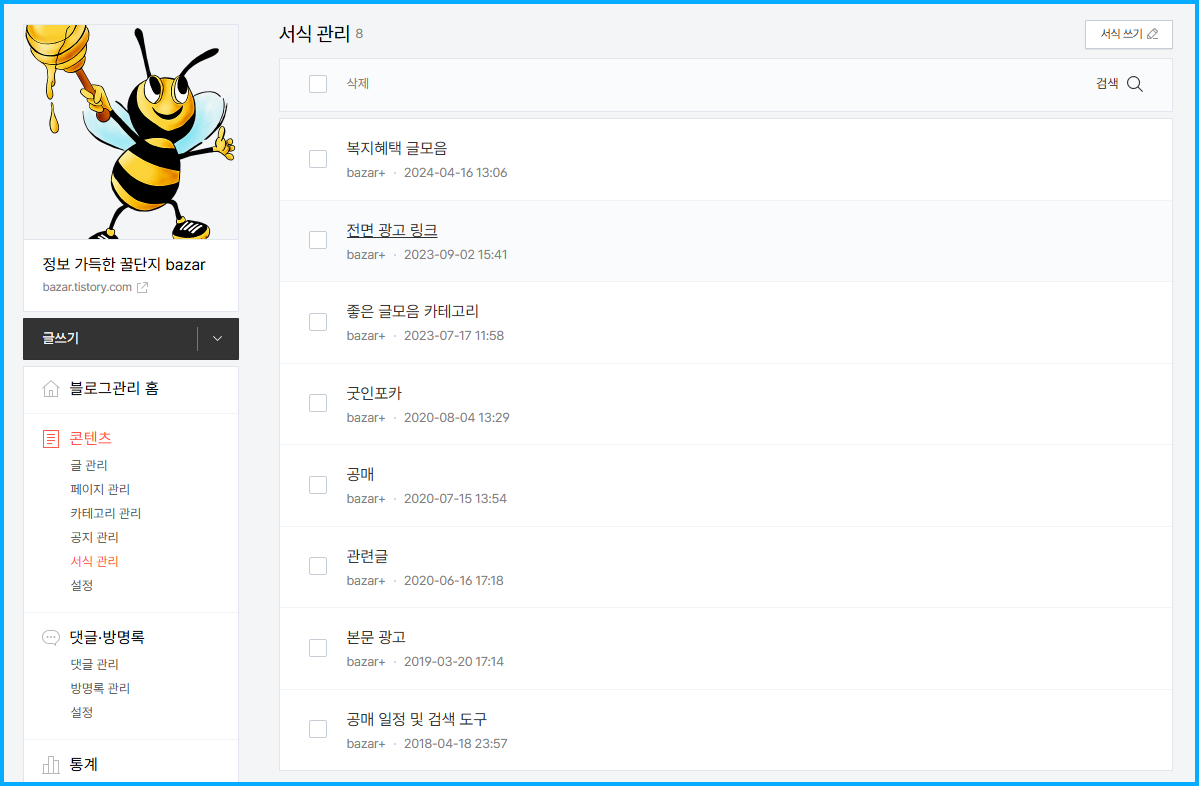This screenshot has height=786, width=1199.
Task: Toggle the select-all checkbox next to 삭제
Action: point(318,84)
